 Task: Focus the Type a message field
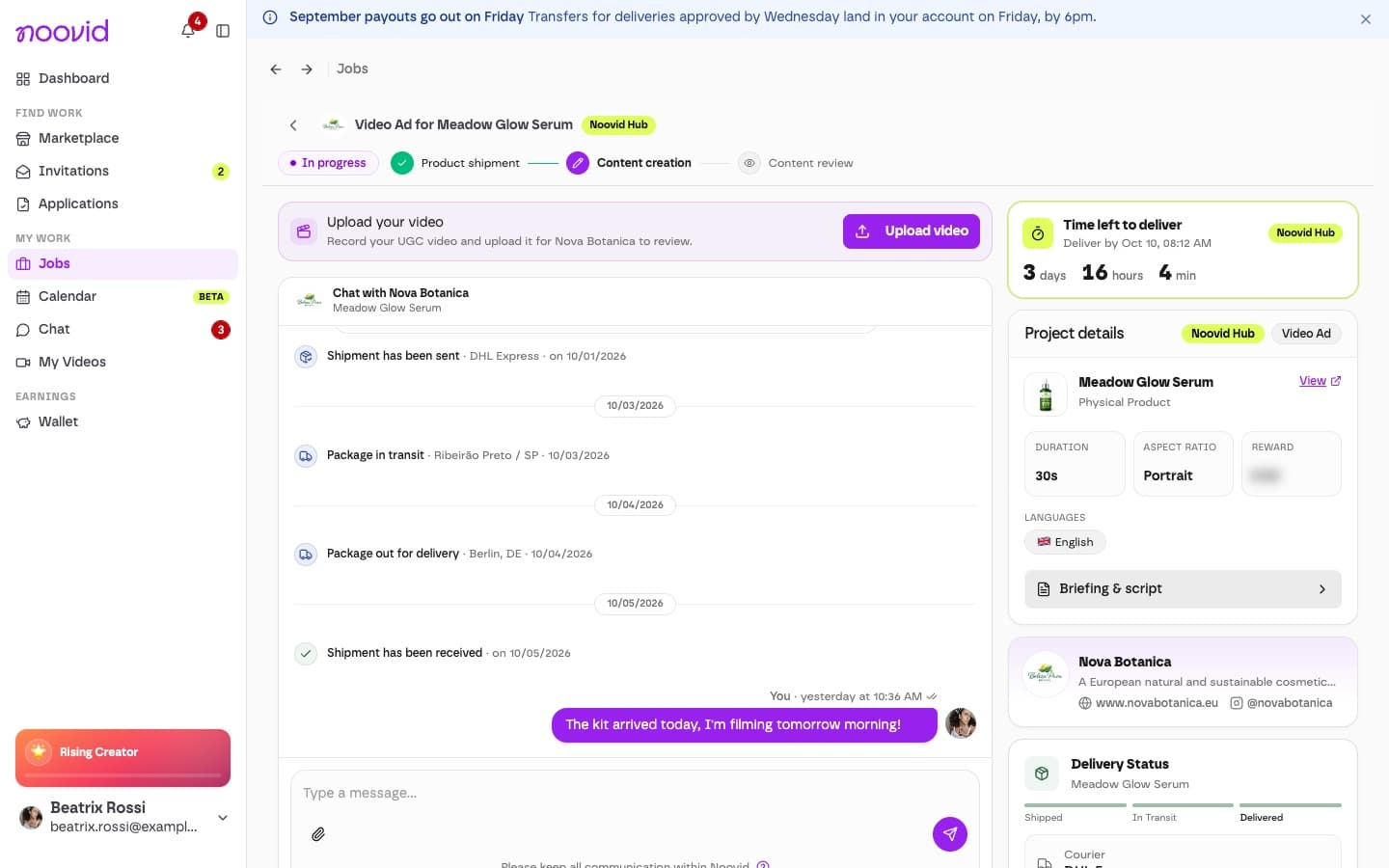tap(635, 794)
